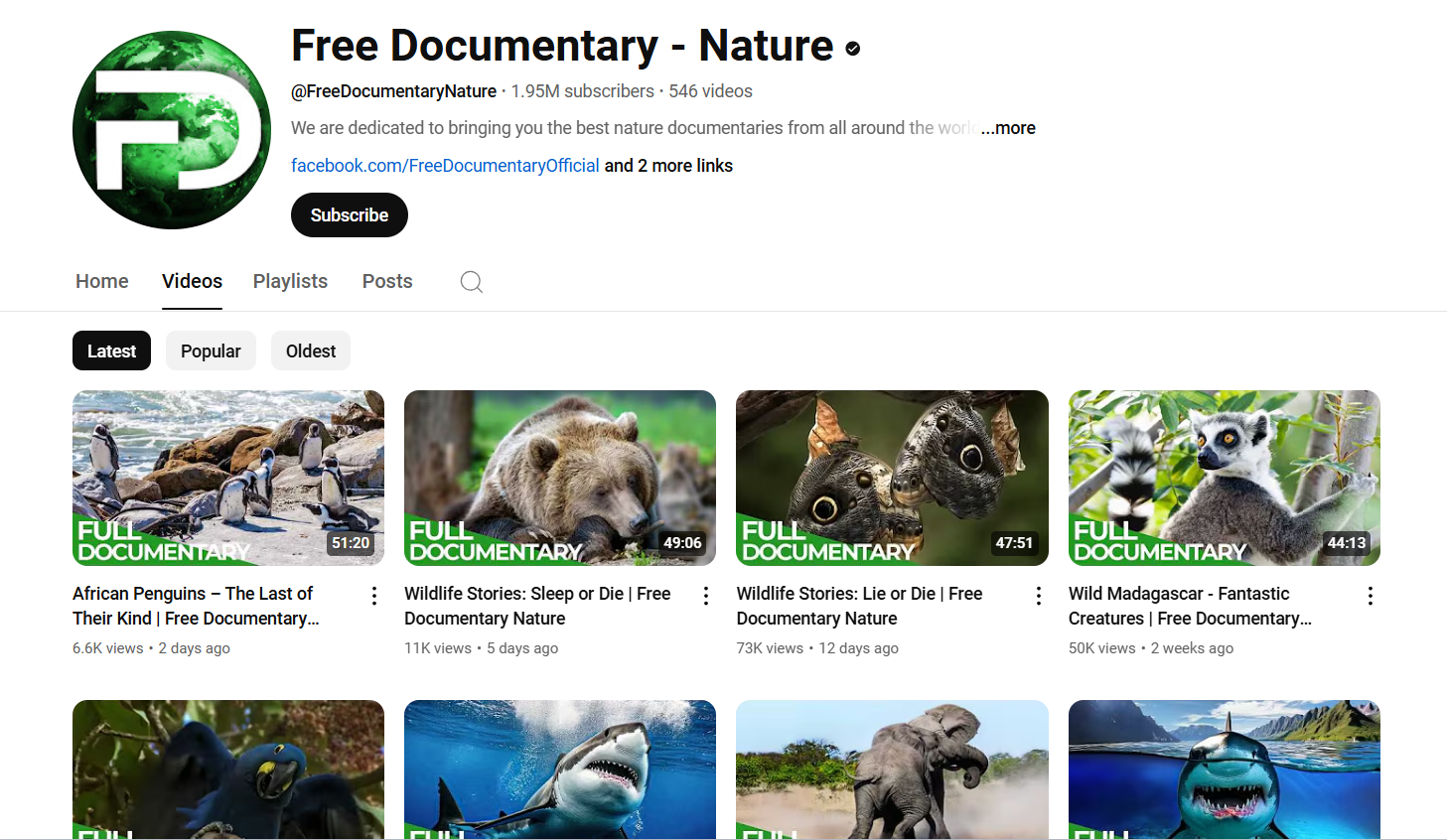Click the '12 days ago' upload date
This screenshot has height=840, width=1447.
pos(858,648)
